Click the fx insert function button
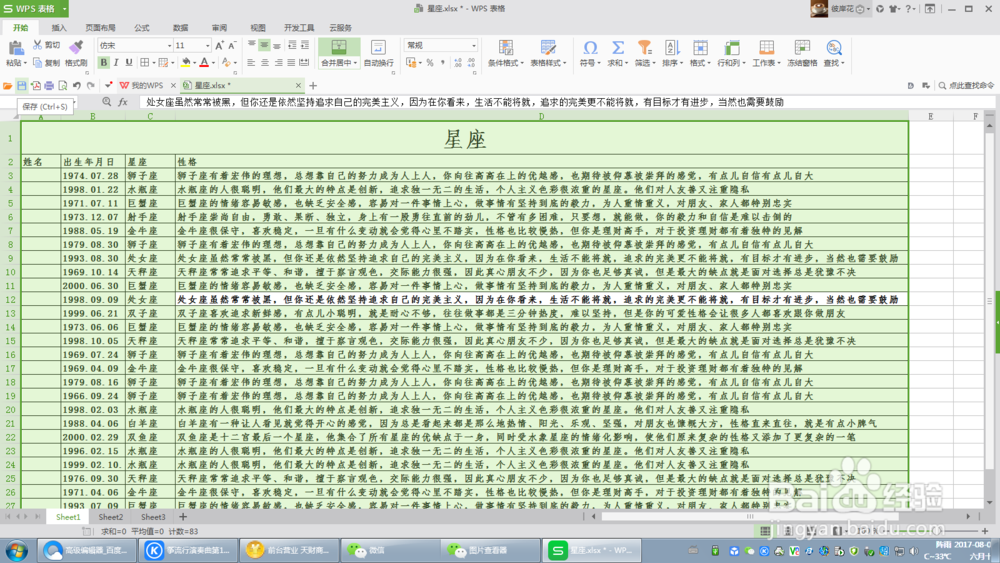The height and width of the screenshot is (563, 1000). [123, 102]
